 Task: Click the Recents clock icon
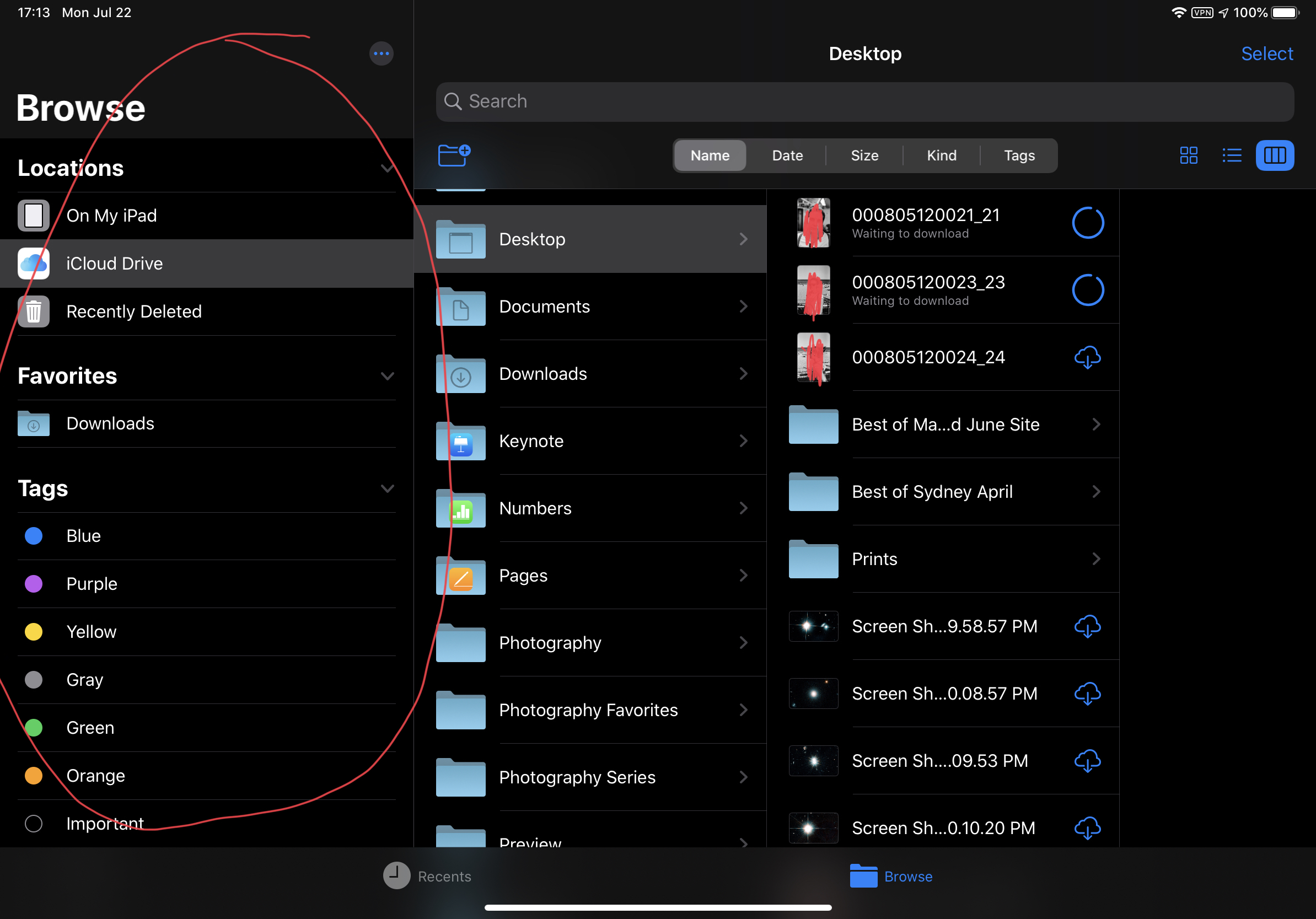396,876
